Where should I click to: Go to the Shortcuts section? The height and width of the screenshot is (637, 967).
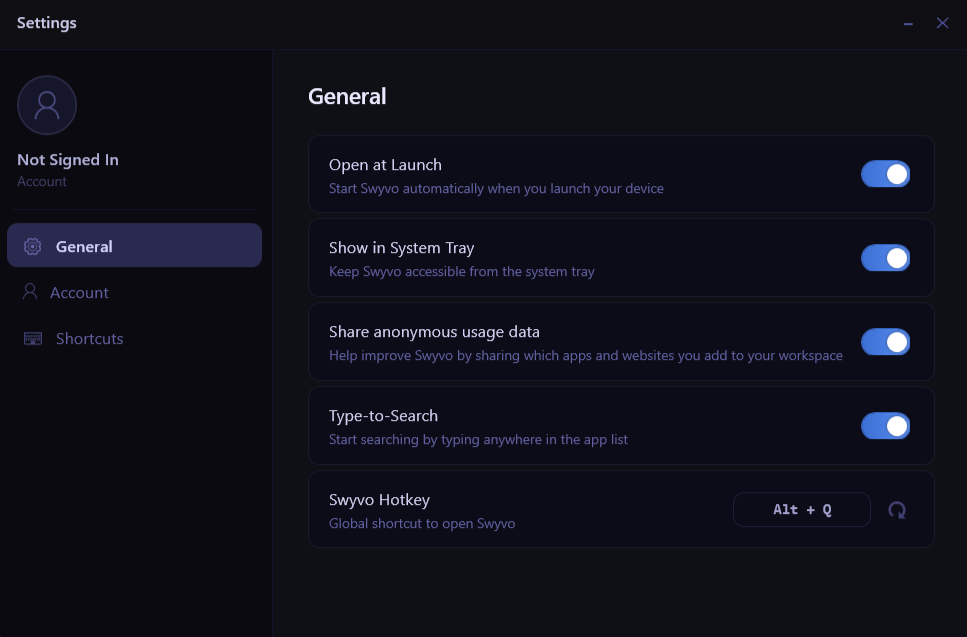(x=134, y=339)
